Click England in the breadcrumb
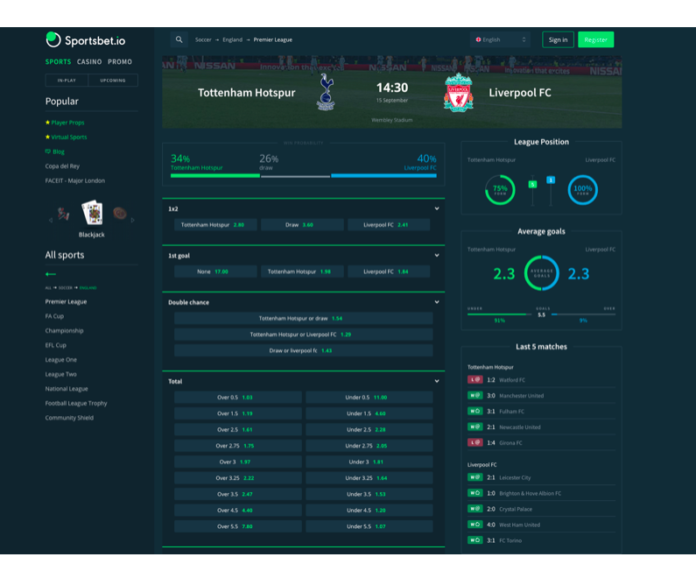696x585 pixels. (233, 40)
